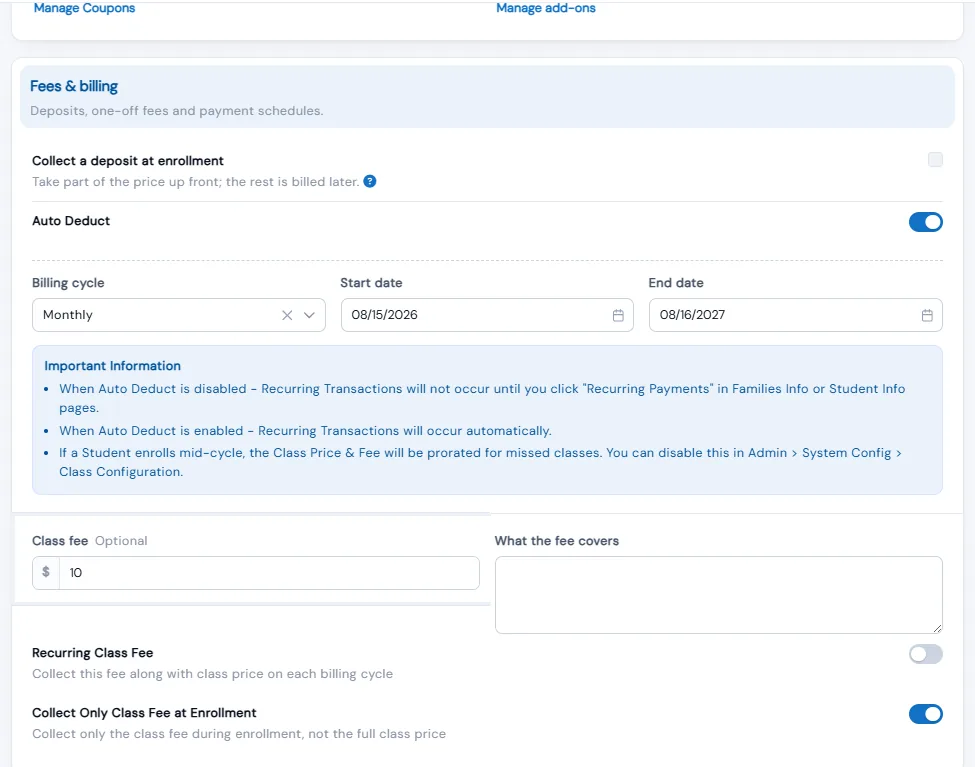Click the dollar sign prefix in Class fee

coord(46,572)
